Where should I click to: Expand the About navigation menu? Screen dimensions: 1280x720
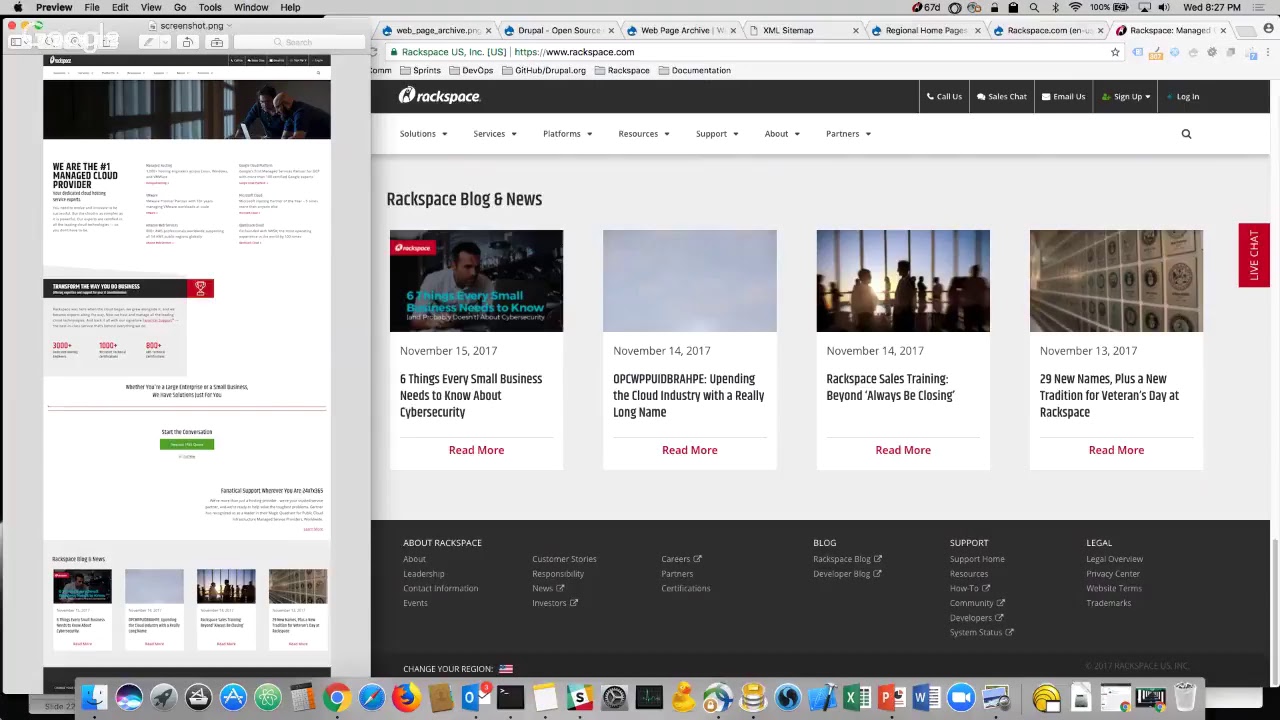(x=782, y=134)
